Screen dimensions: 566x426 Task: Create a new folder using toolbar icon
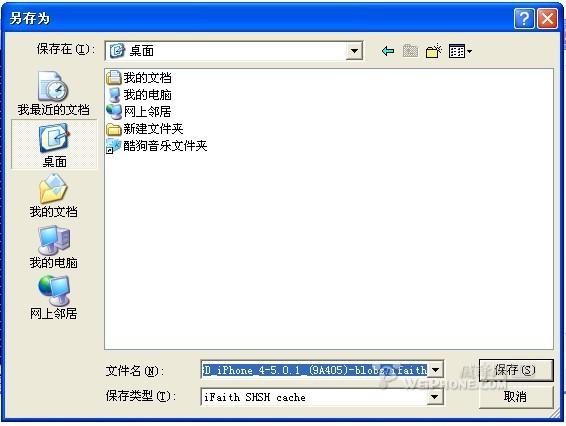coord(434,51)
